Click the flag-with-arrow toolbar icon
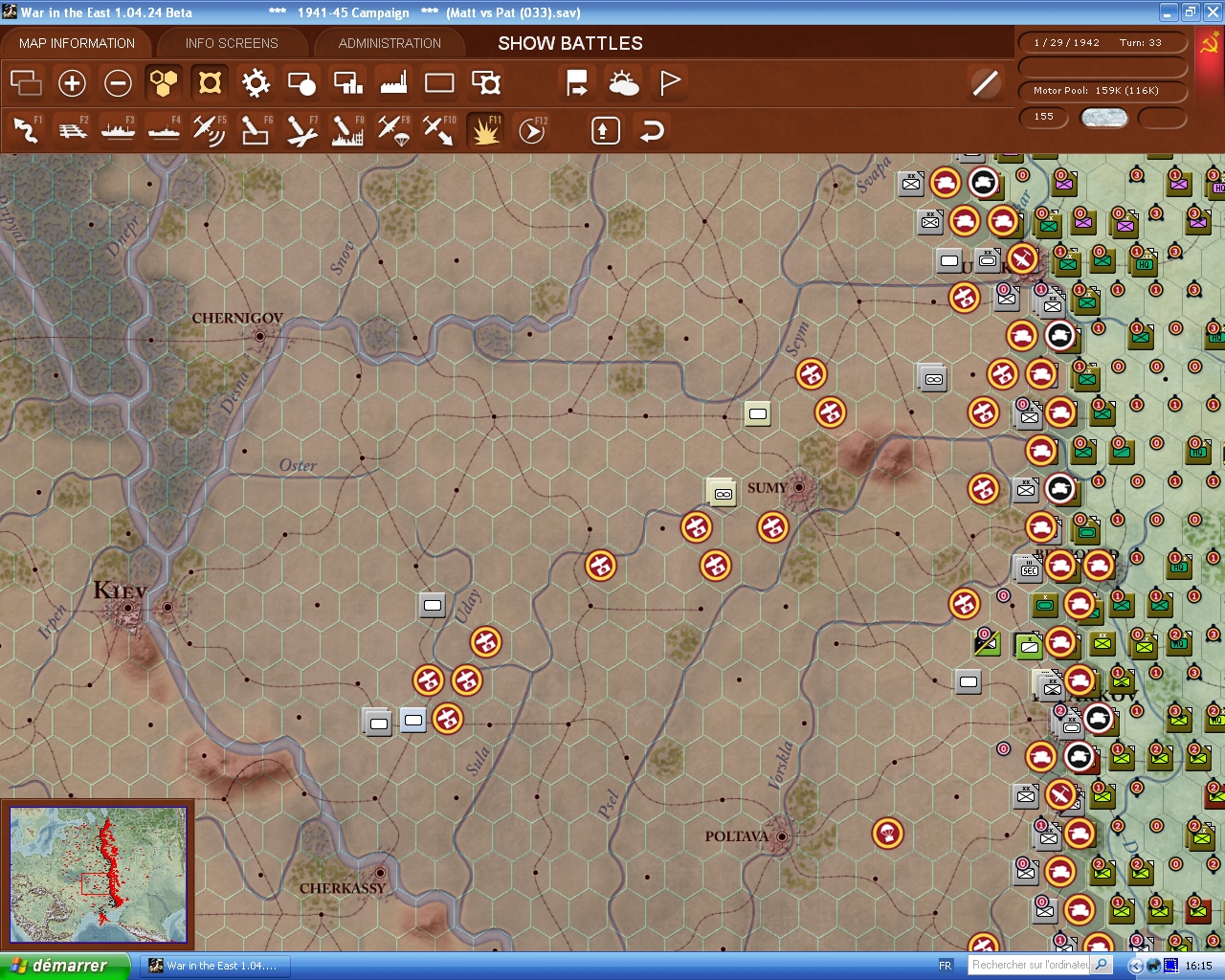The height and width of the screenshot is (980, 1225). pyautogui.click(x=577, y=83)
